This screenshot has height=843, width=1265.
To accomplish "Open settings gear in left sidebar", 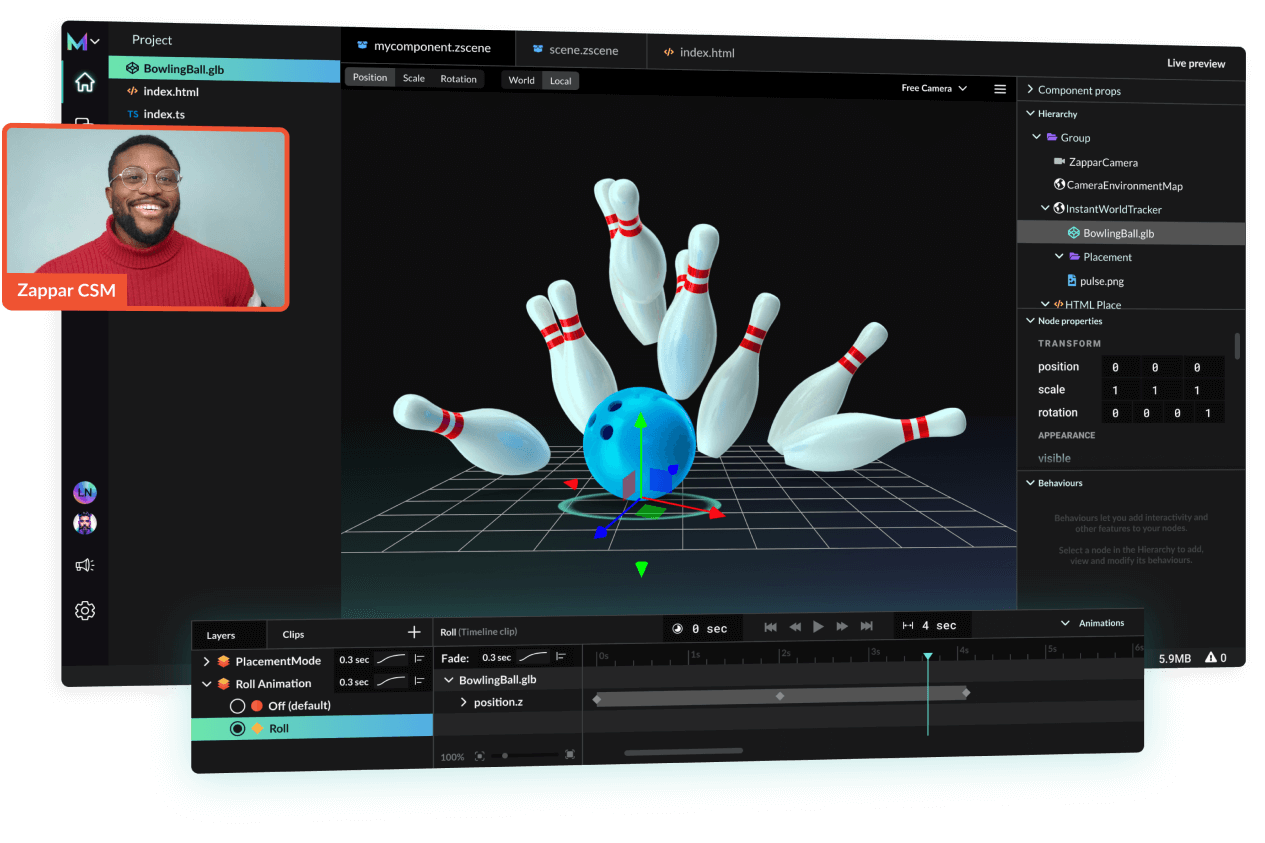I will 85,610.
